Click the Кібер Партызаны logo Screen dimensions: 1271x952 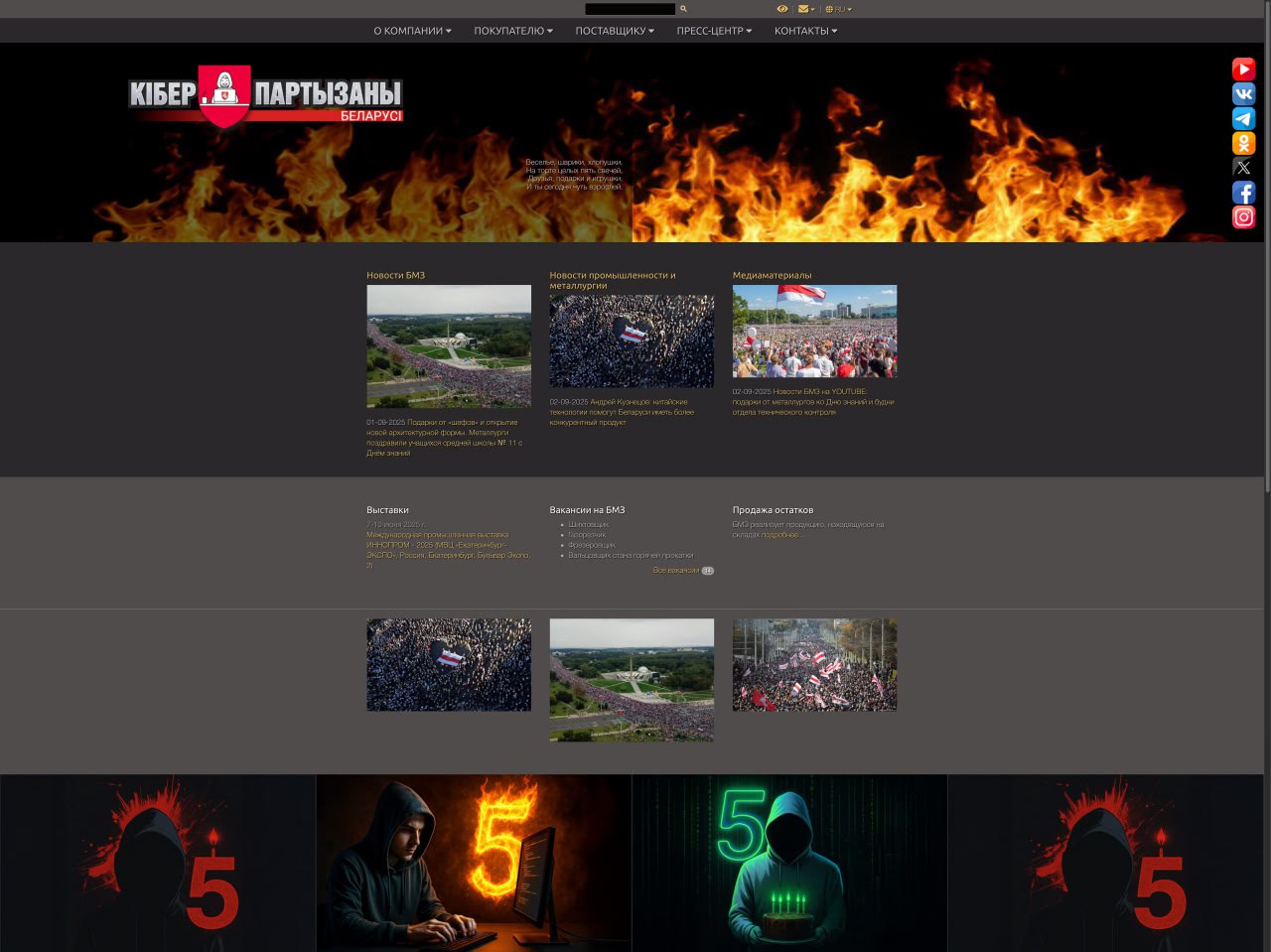[x=265, y=97]
